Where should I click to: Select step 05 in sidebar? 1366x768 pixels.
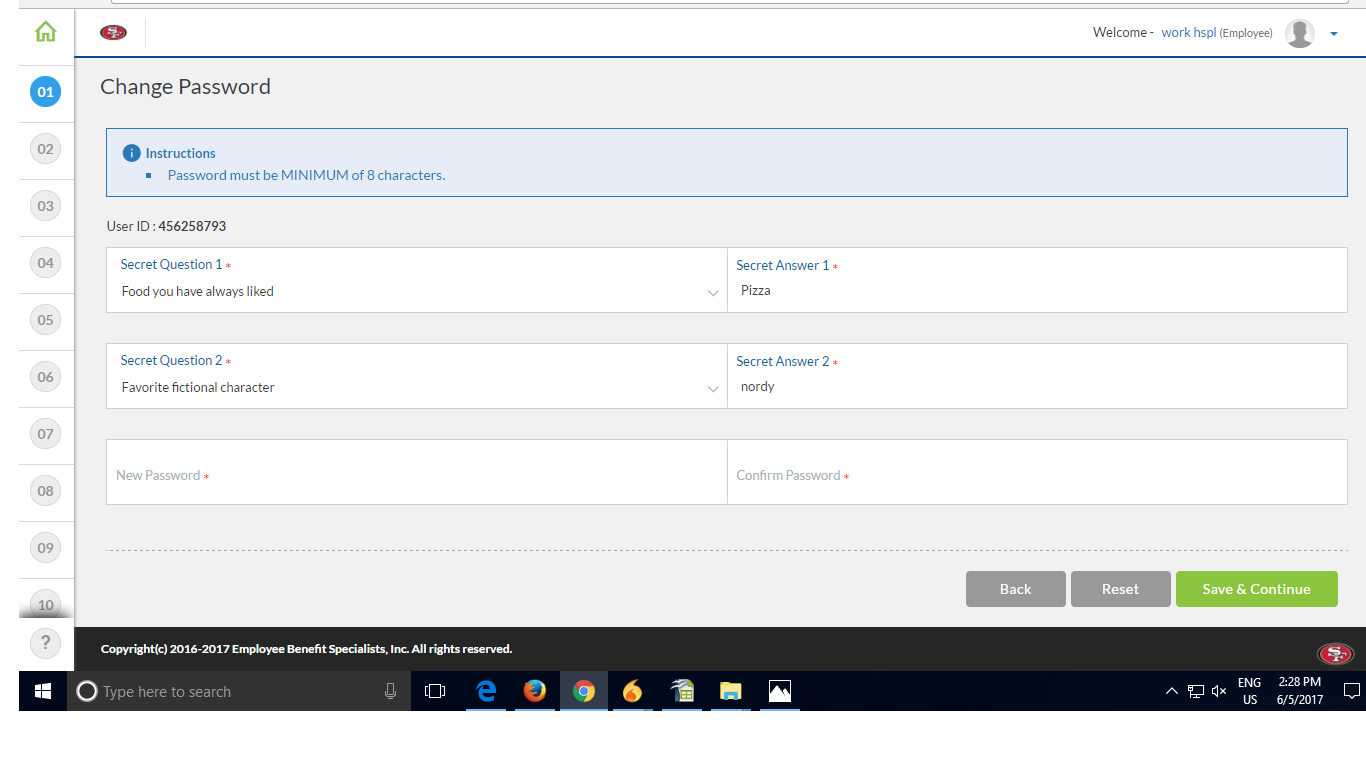tap(46, 320)
